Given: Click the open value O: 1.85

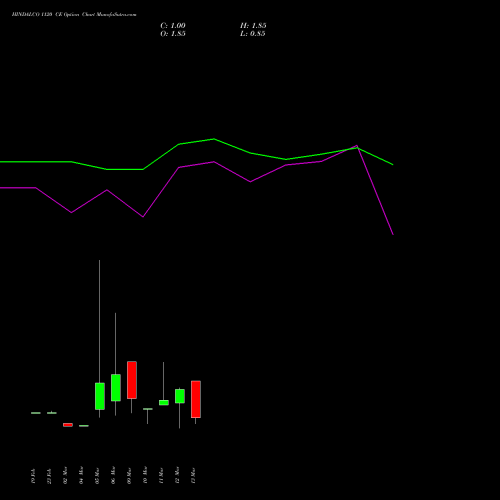Looking at the screenshot, I should point(173,34).
